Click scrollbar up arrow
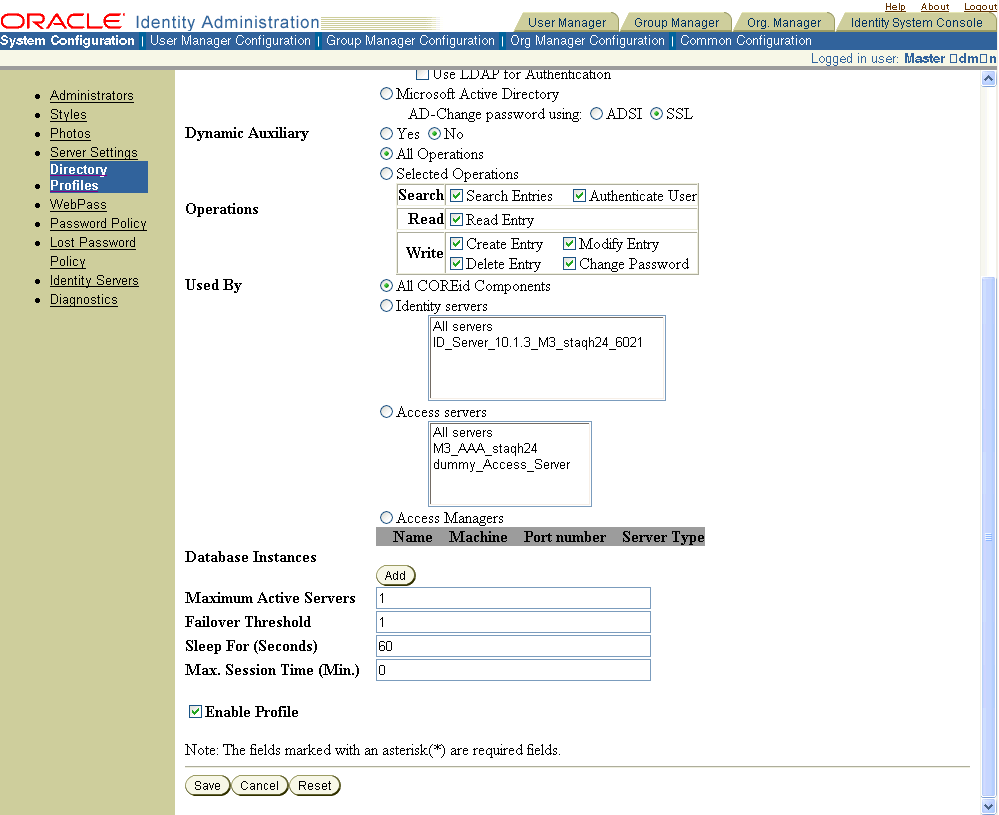Image resolution: width=999 pixels, height=815 pixels. tap(988, 78)
